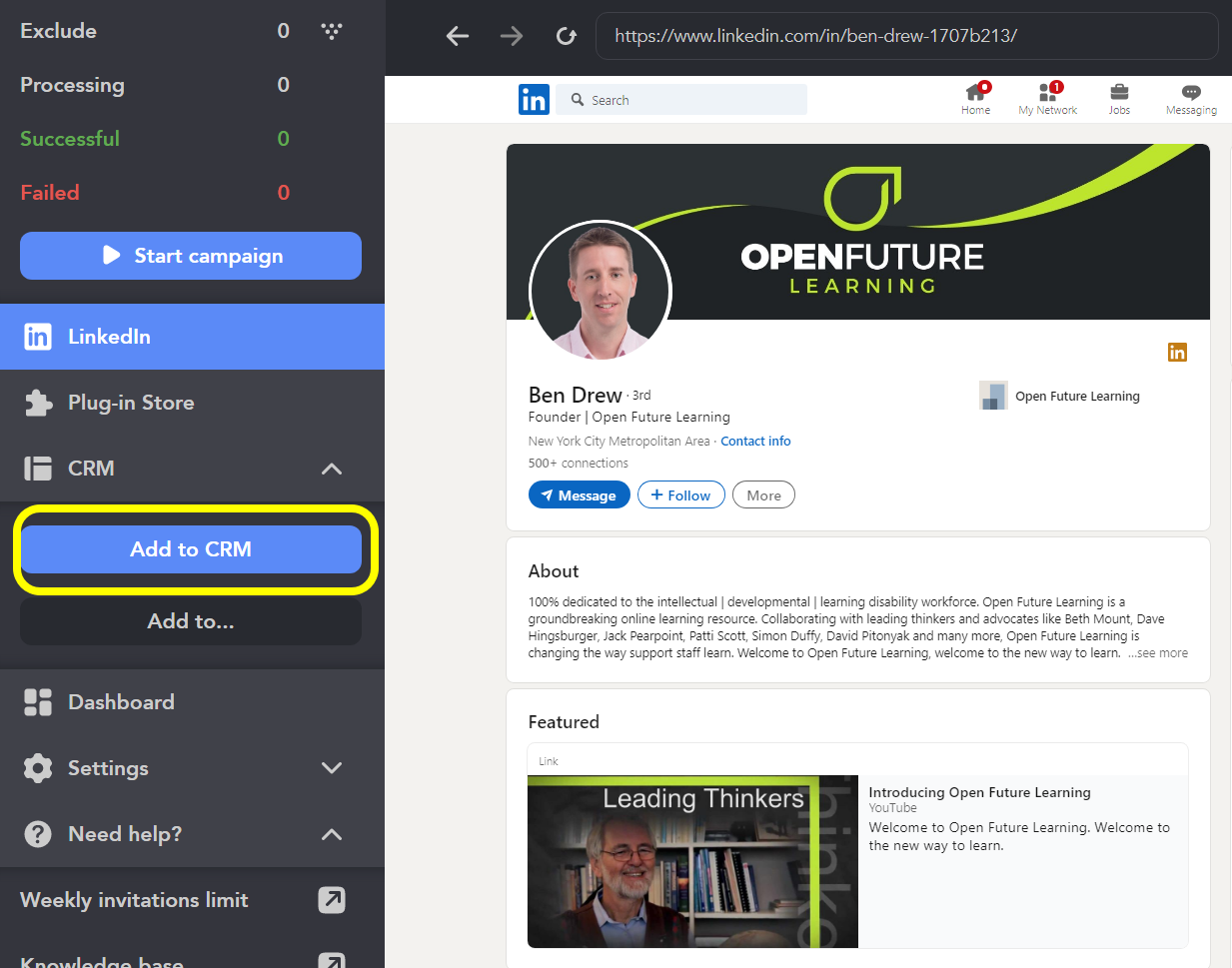
Task: Follow Ben Drew
Action: (681, 495)
